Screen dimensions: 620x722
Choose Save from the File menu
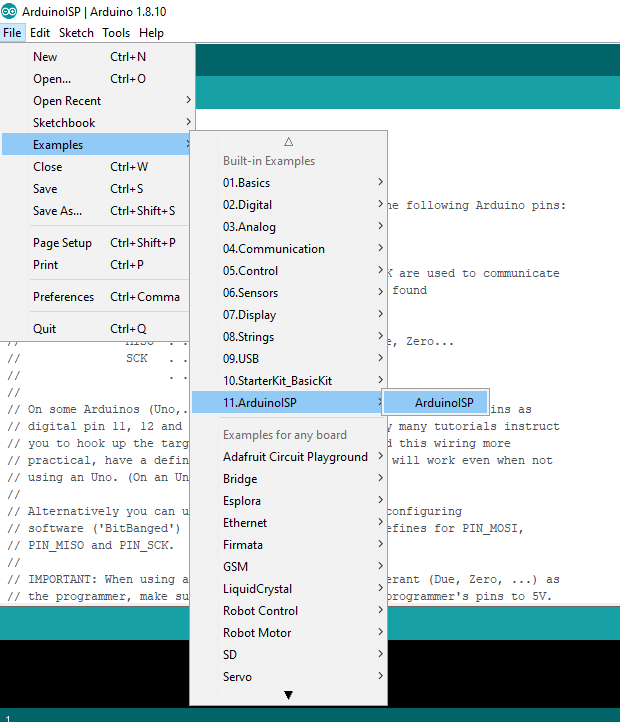click(96, 189)
